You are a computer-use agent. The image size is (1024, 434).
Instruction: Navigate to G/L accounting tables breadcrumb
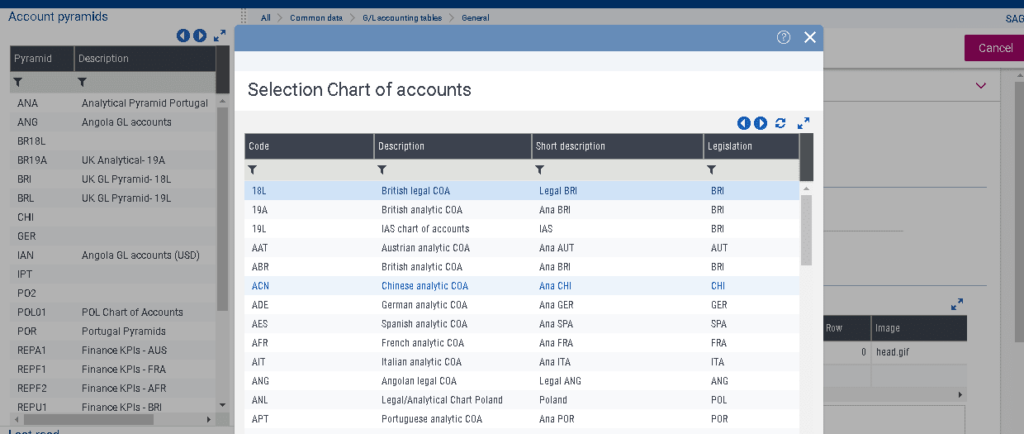402,18
